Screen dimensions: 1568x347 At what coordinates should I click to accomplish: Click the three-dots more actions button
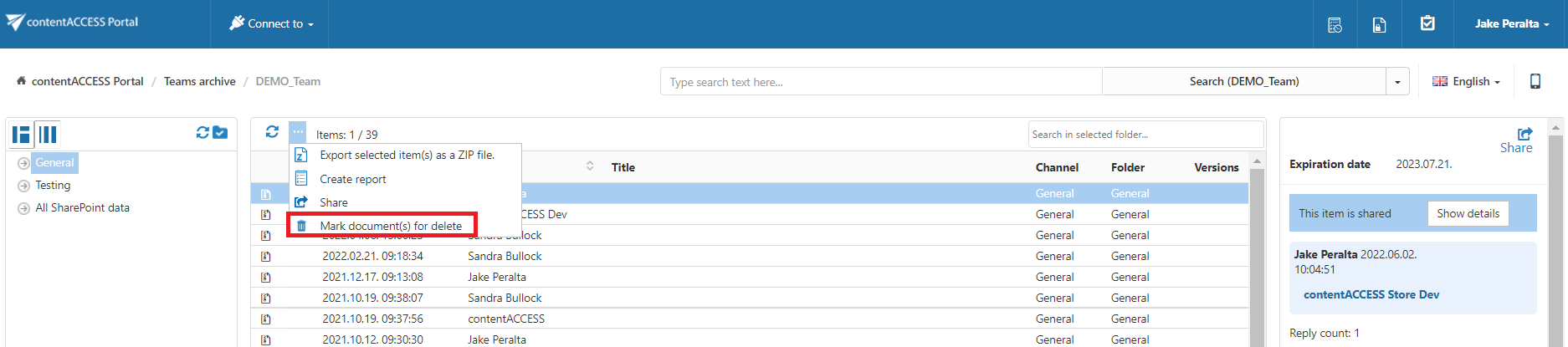[x=298, y=132]
